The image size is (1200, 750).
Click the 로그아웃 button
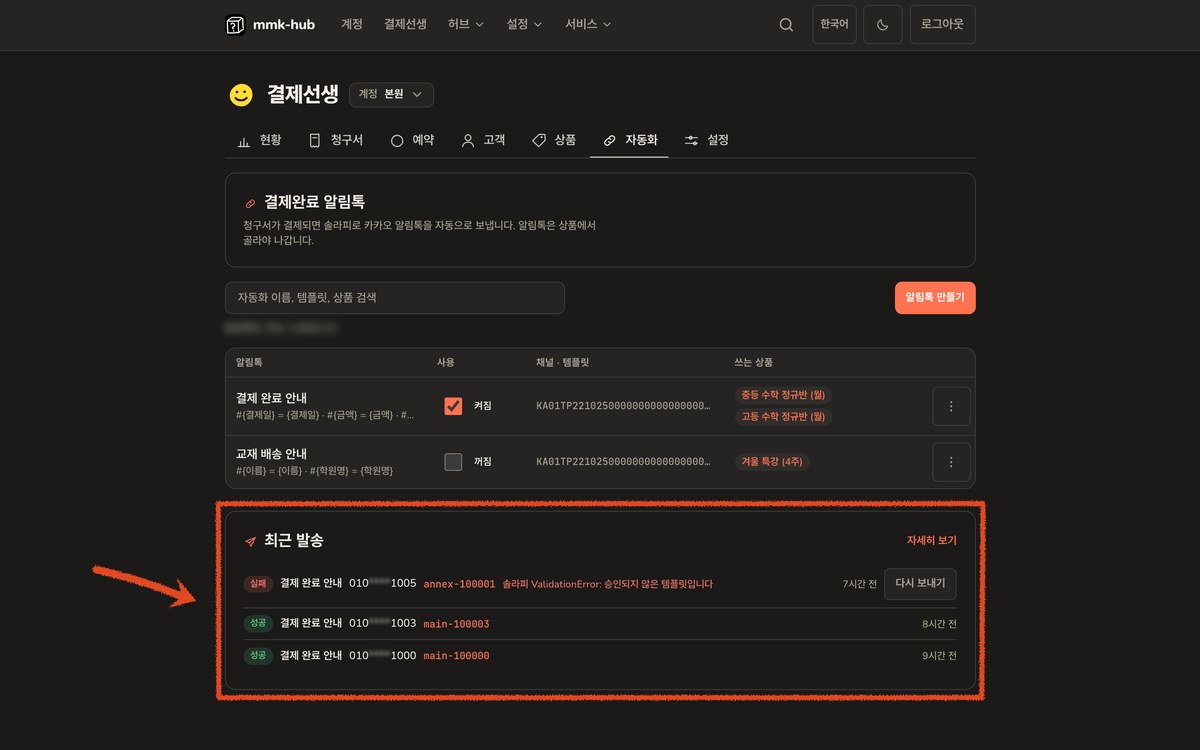tap(943, 24)
